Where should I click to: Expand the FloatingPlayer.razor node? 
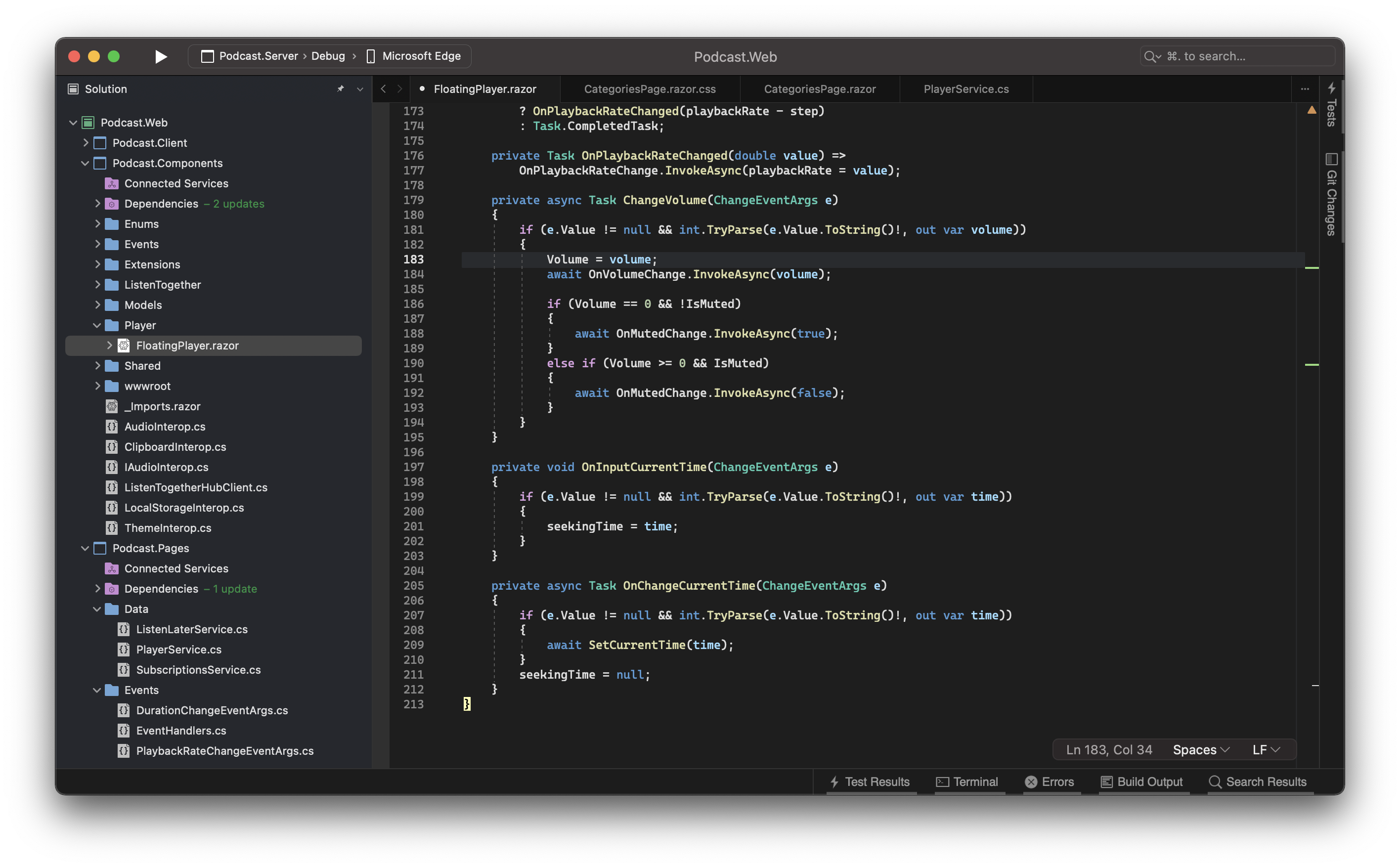click(109, 346)
